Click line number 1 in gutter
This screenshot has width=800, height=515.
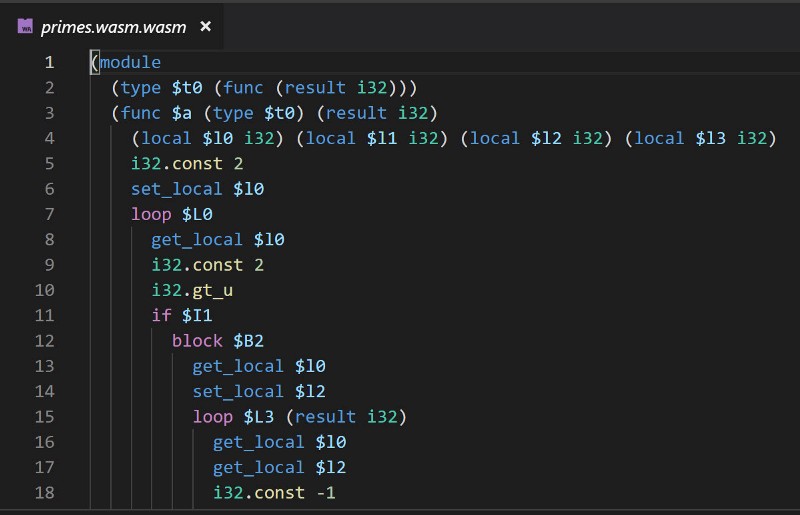[49, 62]
